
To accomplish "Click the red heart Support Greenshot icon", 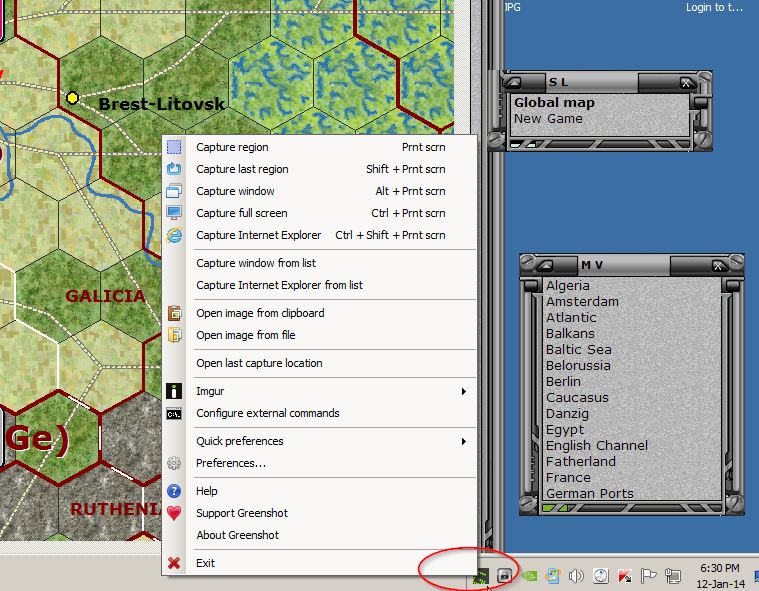I will (x=174, y=513).
